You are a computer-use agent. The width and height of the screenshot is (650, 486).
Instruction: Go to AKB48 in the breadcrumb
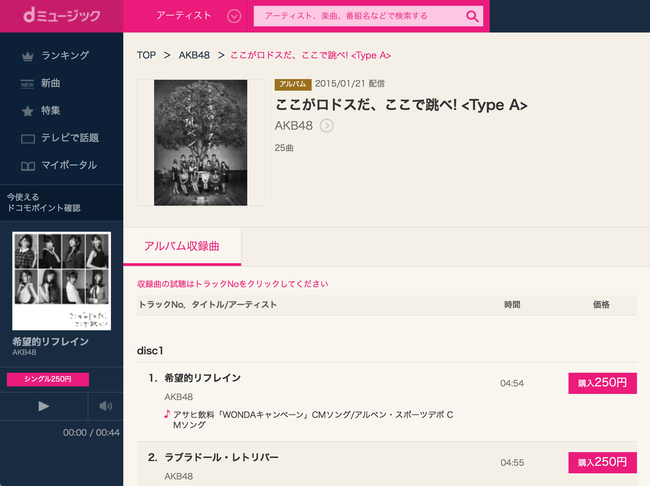coord(194,55)
